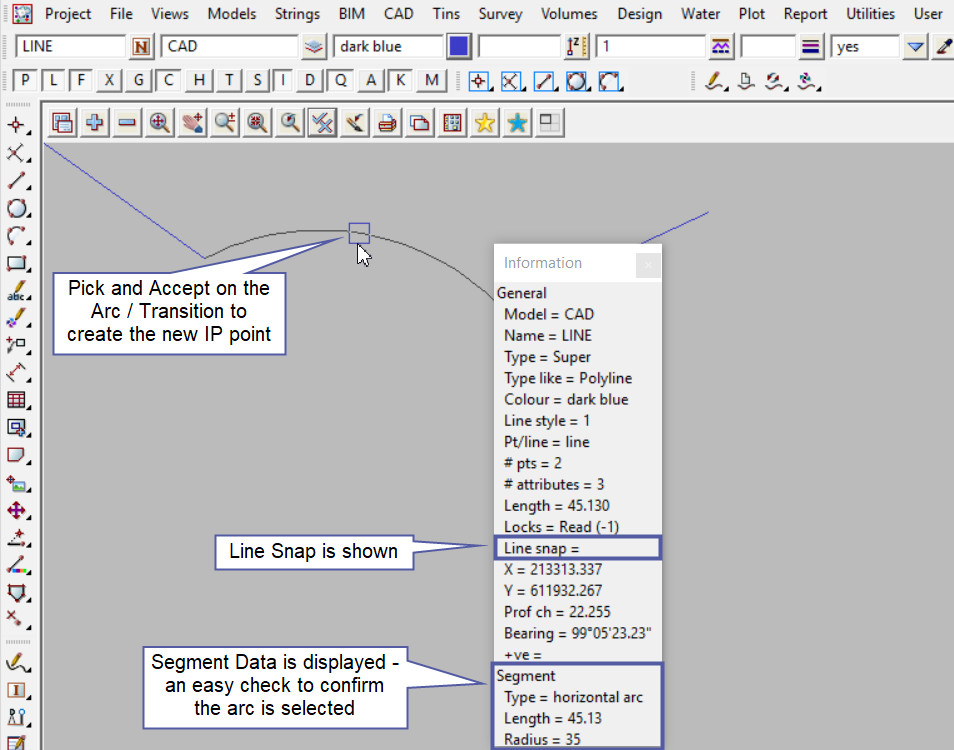
Task: Click the print view icon
Action: click(387, 123)
